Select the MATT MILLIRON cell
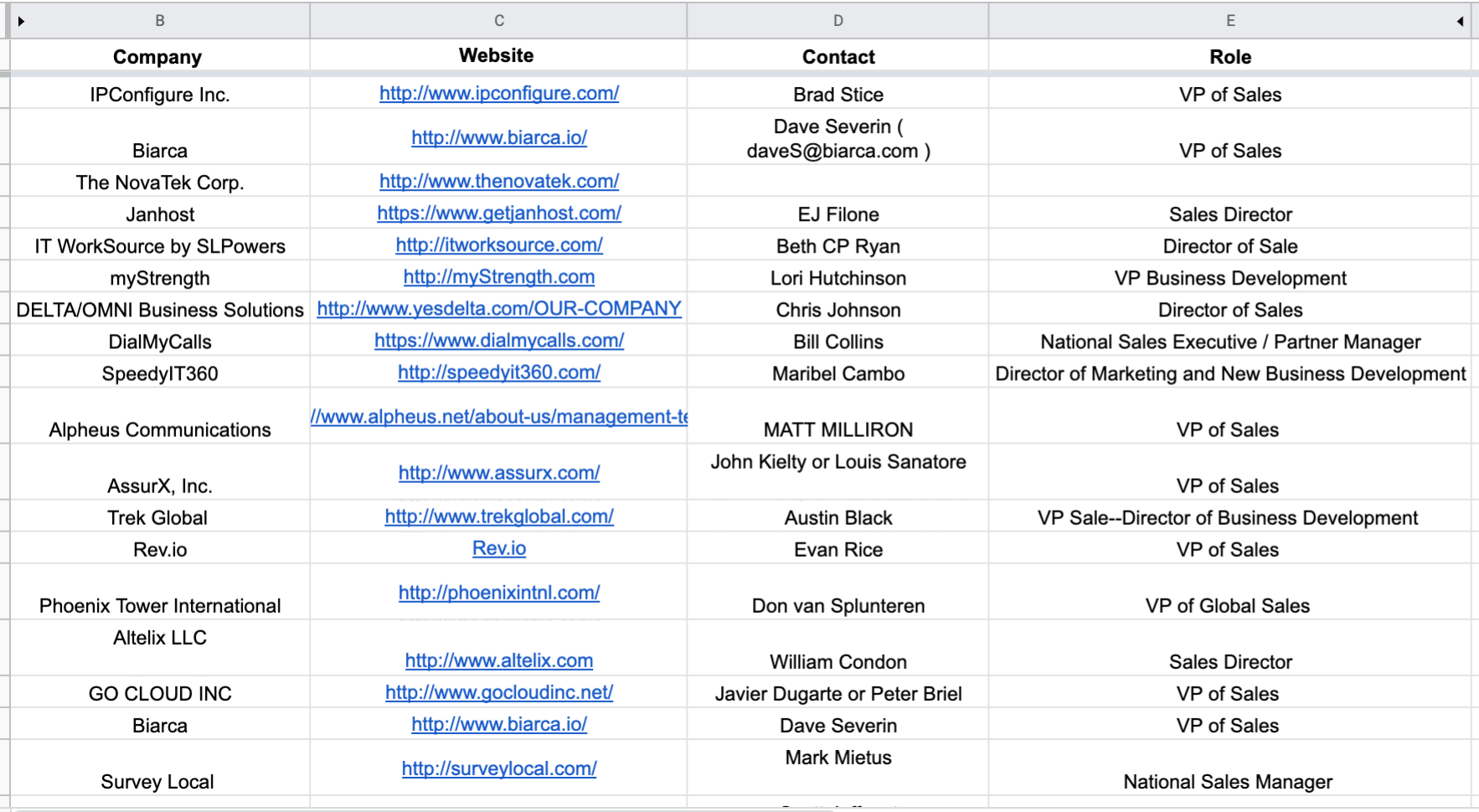This screenshot has width=1479, height=812. 838,416
